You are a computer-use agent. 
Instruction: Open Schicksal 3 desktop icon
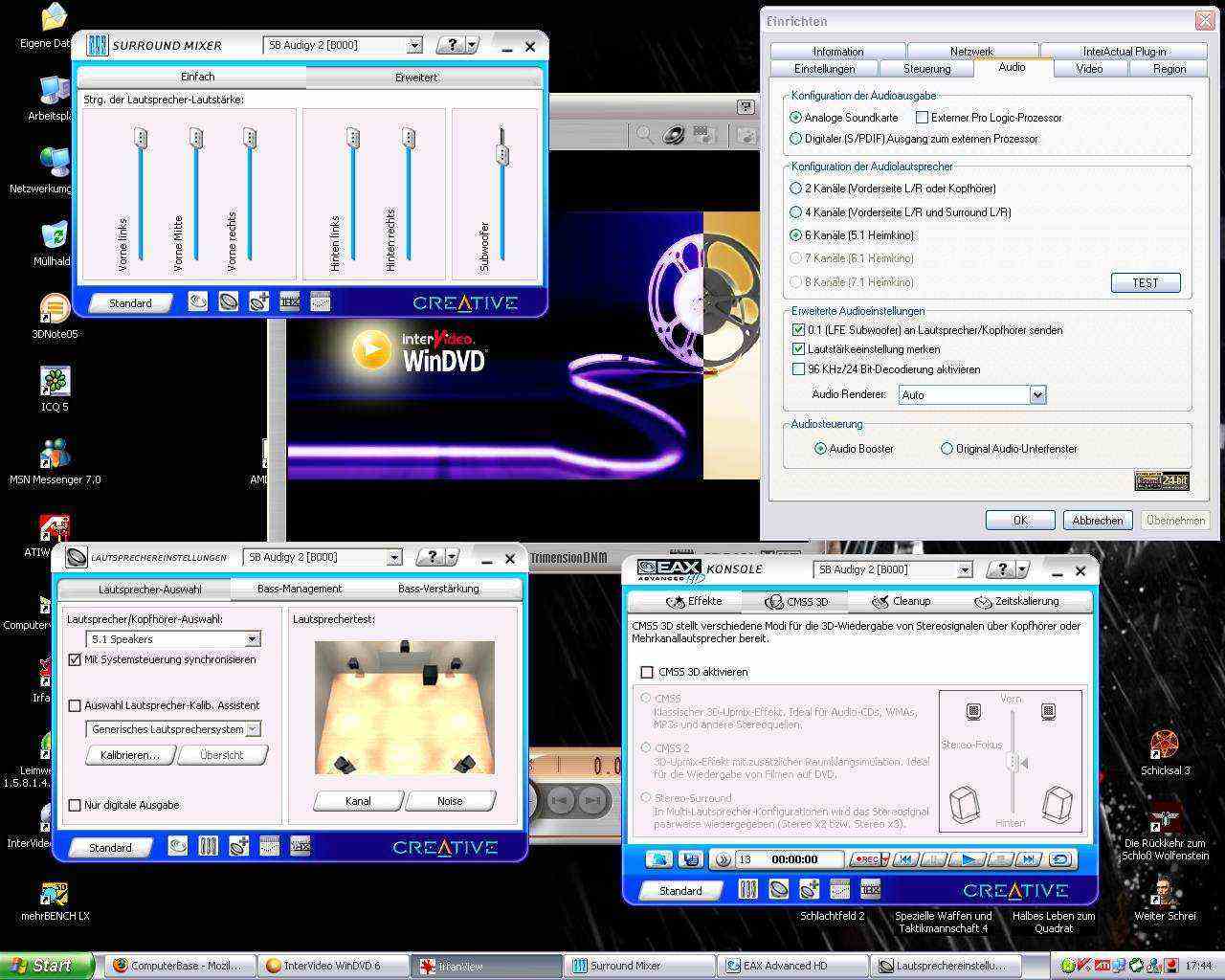tap(1165, 752)
